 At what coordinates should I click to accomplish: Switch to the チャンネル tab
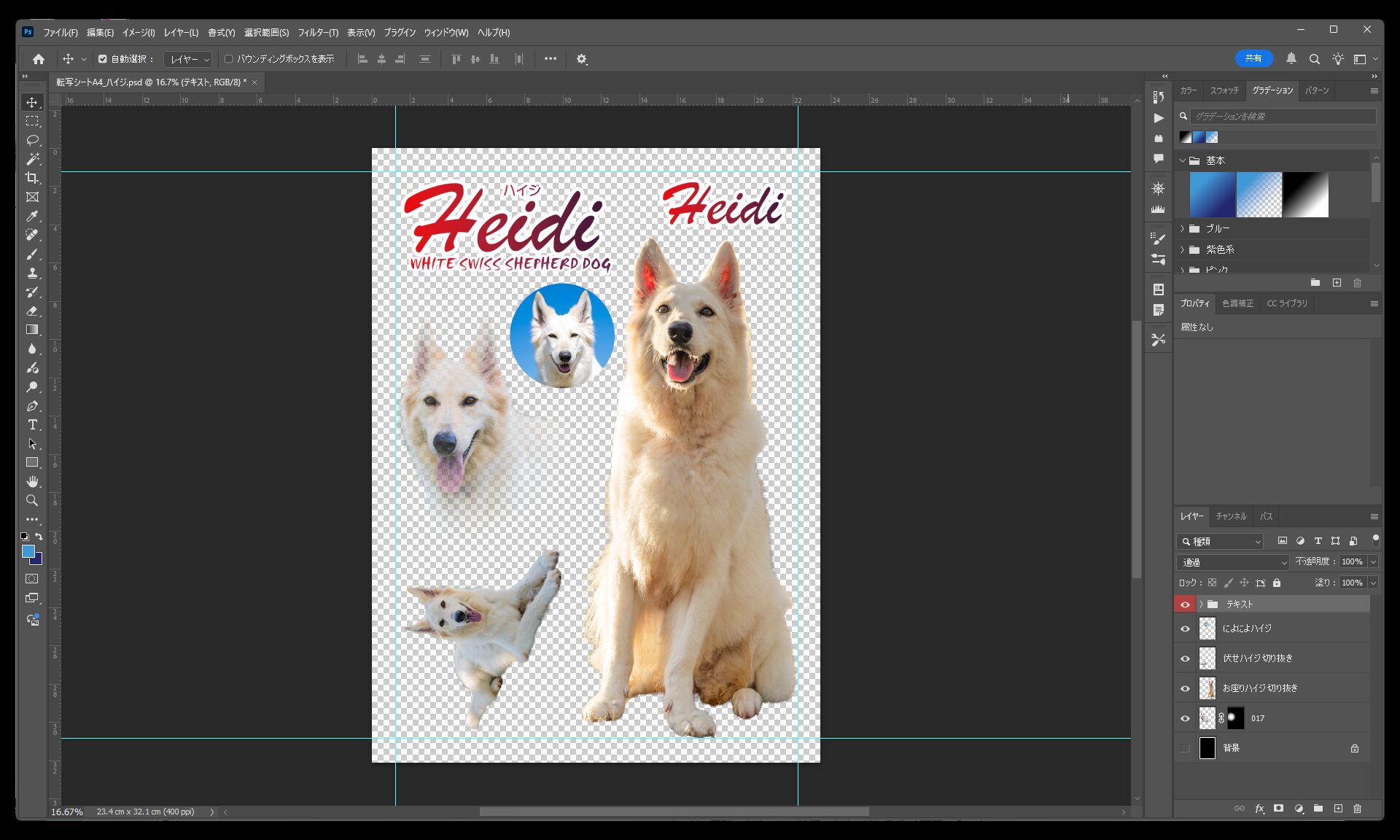tap(1231, 516)
